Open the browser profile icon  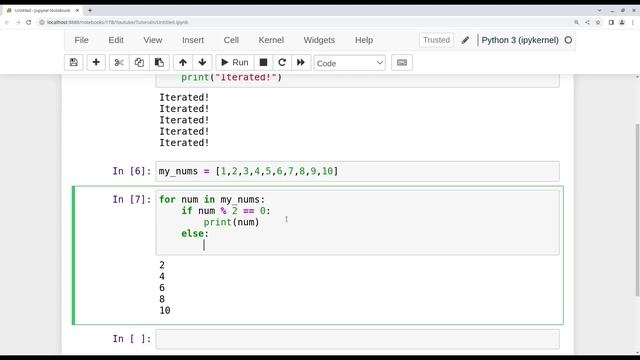tap(622, 22)
